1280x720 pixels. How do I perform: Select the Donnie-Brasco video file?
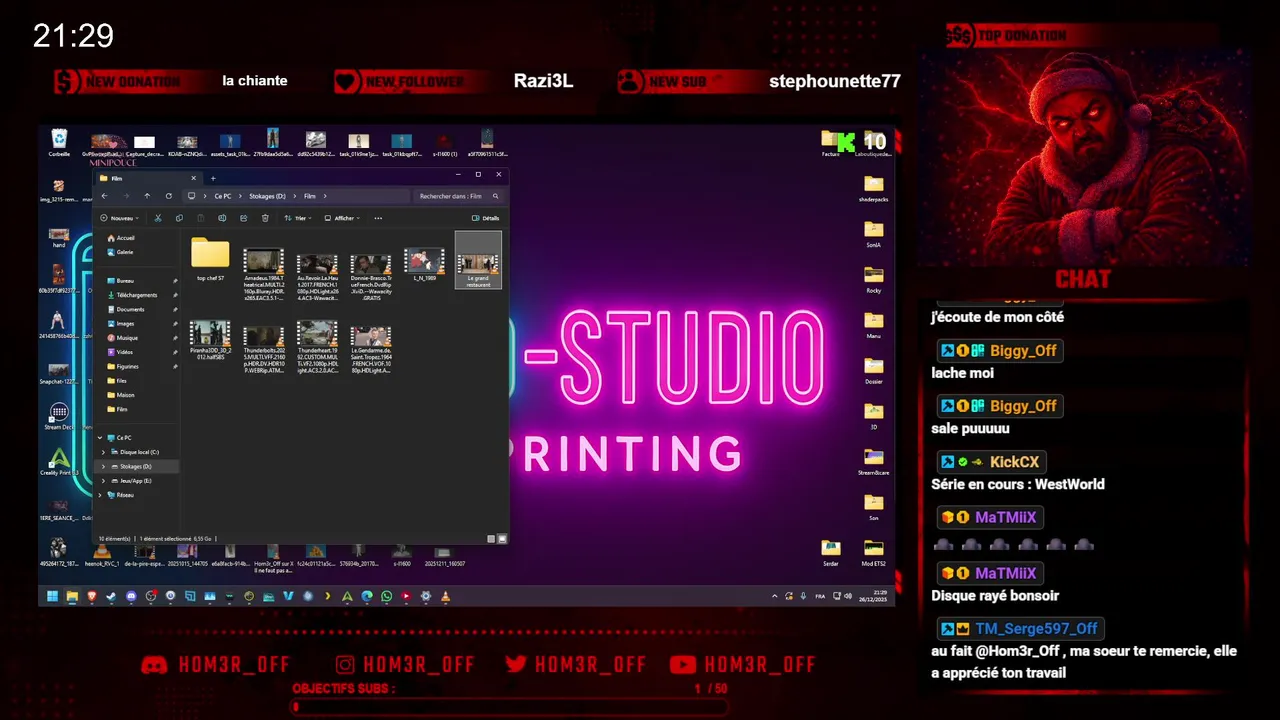coord(370,275)
